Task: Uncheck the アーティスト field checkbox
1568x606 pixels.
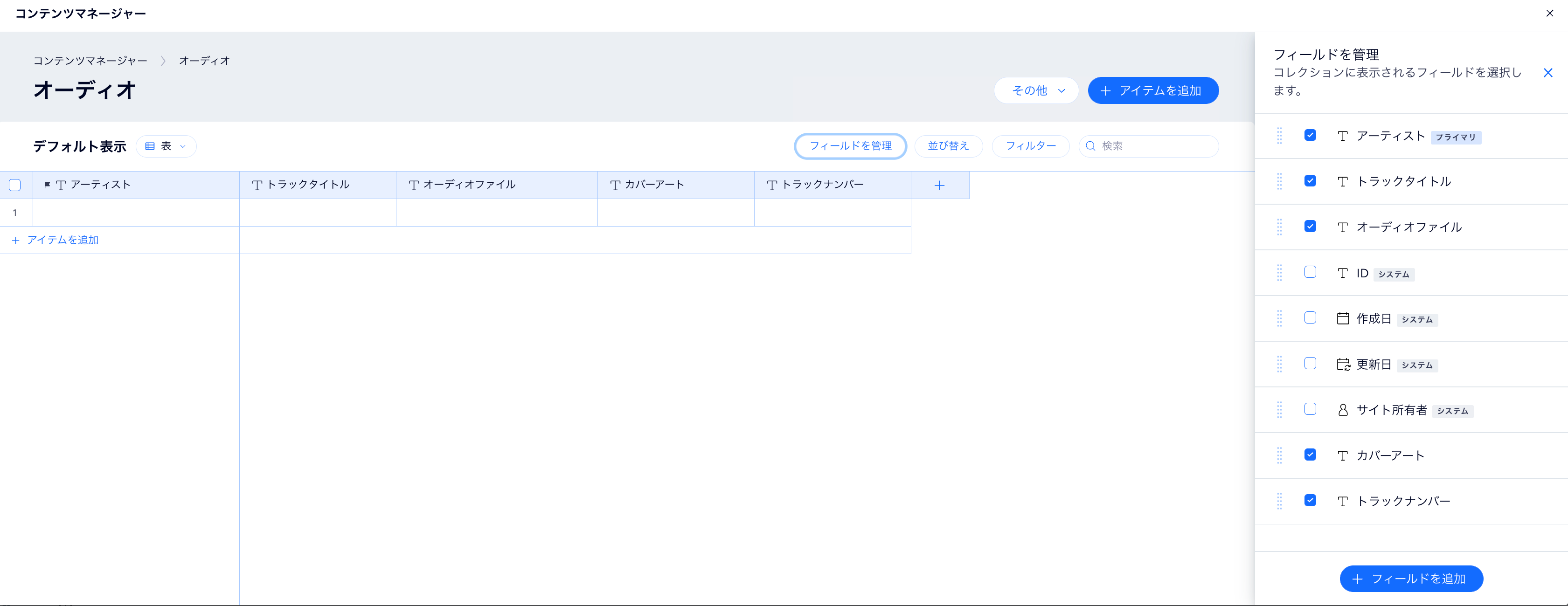Action: point(1310,135)
